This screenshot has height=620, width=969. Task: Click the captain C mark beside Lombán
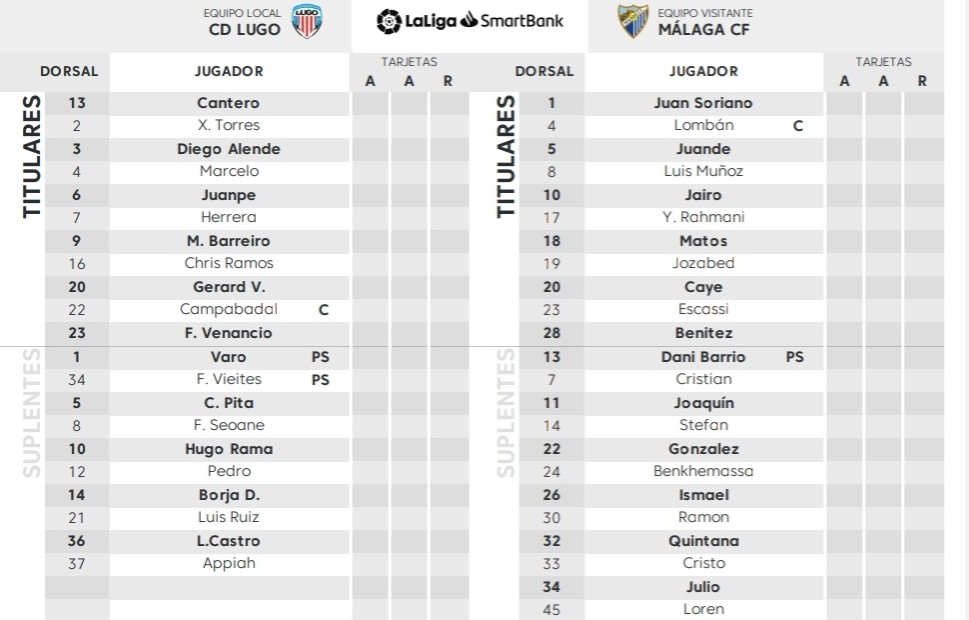click(x=798, y=126)
